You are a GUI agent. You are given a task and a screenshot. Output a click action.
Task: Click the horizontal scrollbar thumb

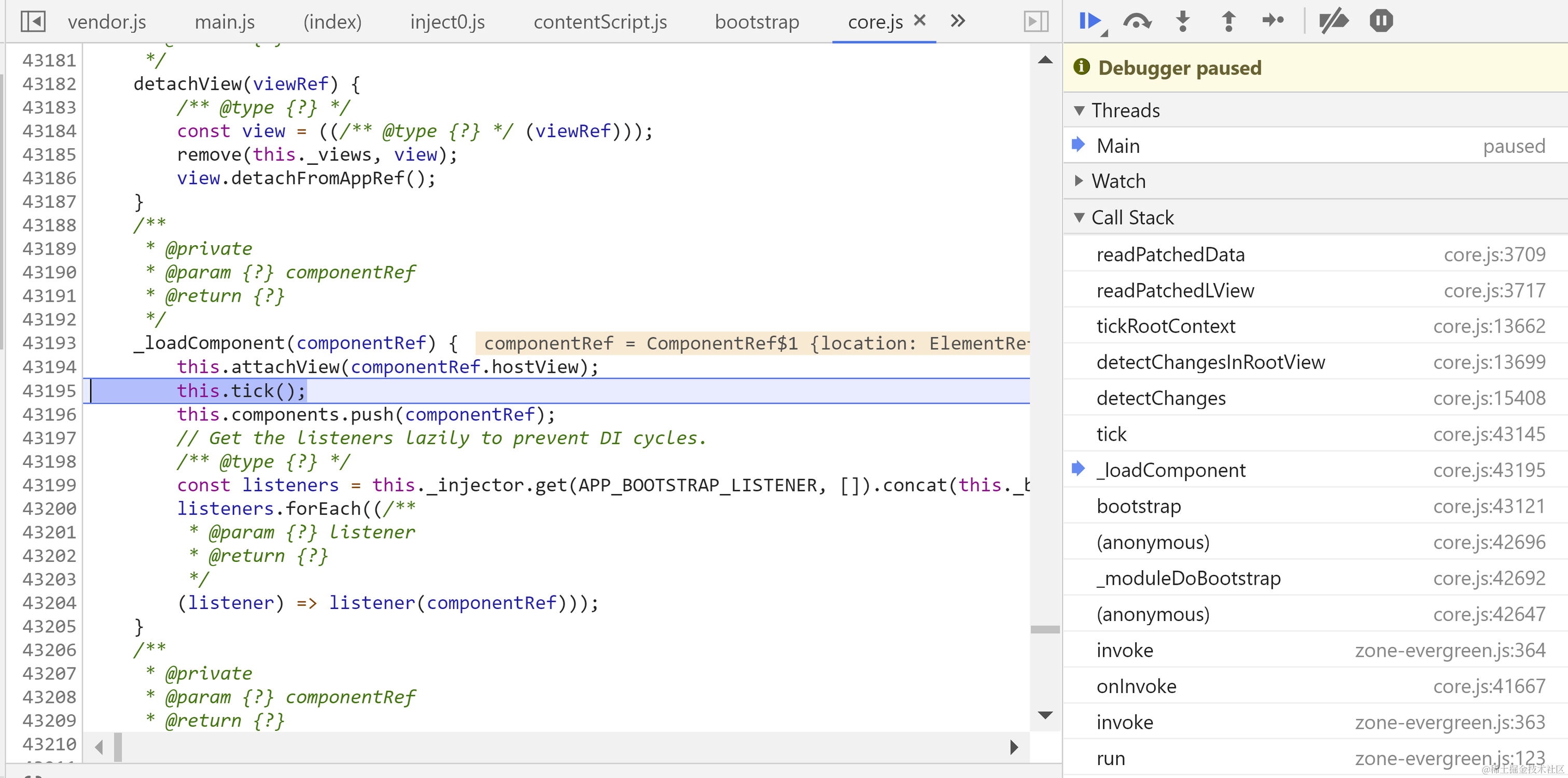(118, 747)
